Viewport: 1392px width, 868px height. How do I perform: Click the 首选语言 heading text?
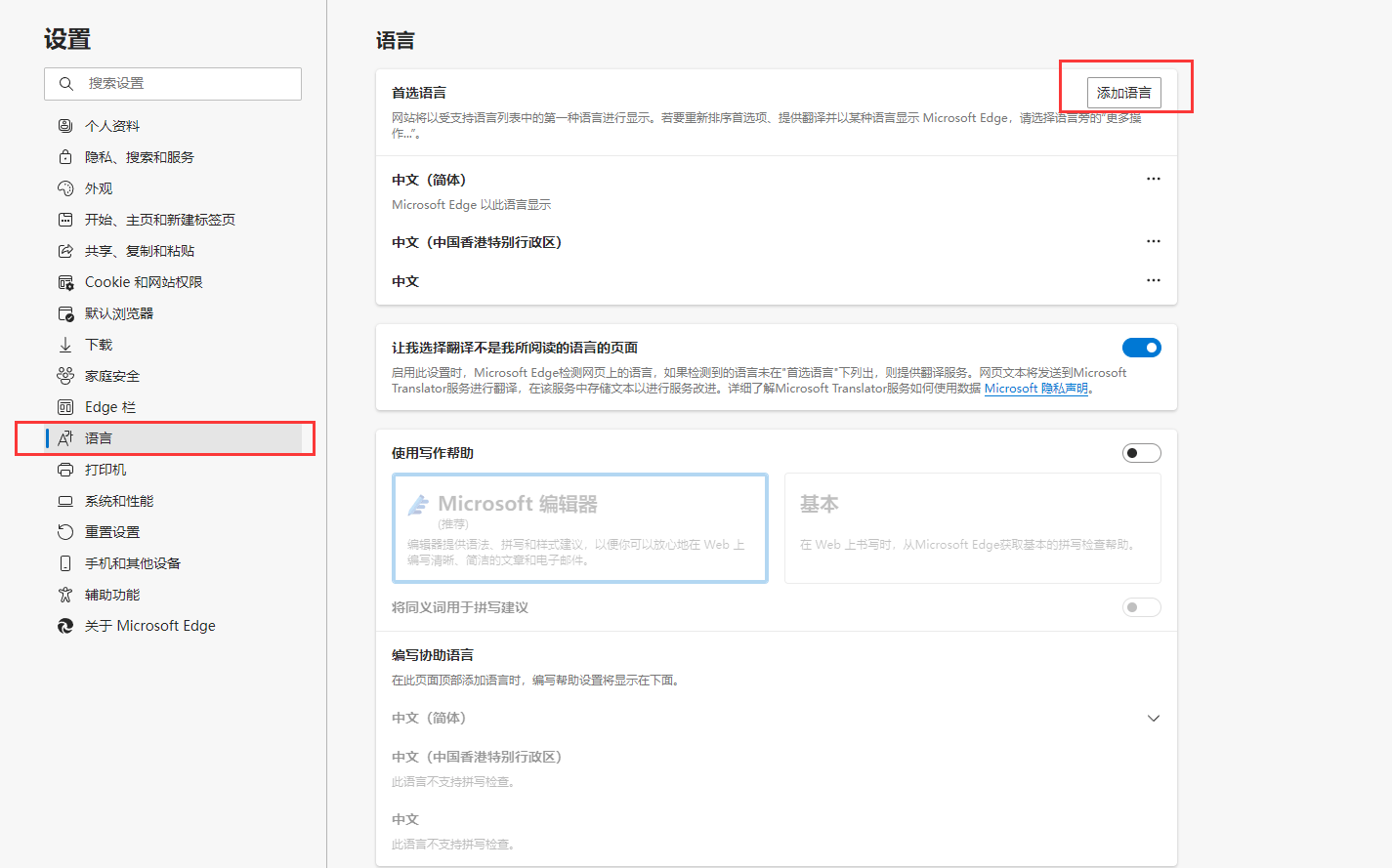(x=419, y=93)
